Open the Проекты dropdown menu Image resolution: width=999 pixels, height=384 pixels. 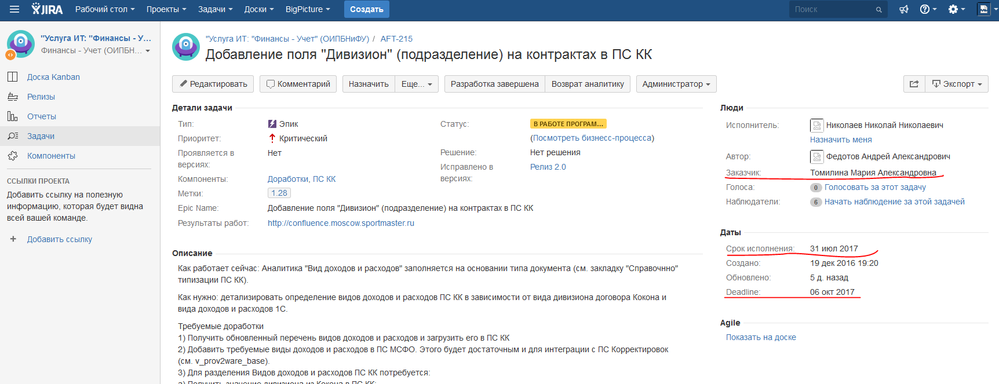166,10
